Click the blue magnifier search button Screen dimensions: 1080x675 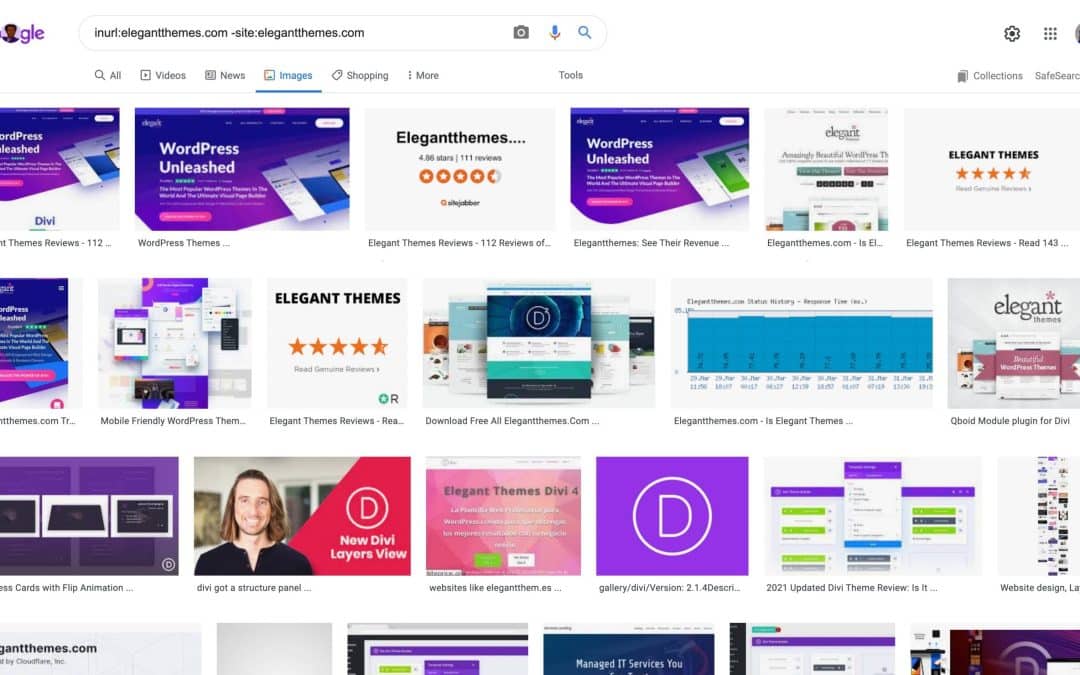click(584, 32)
